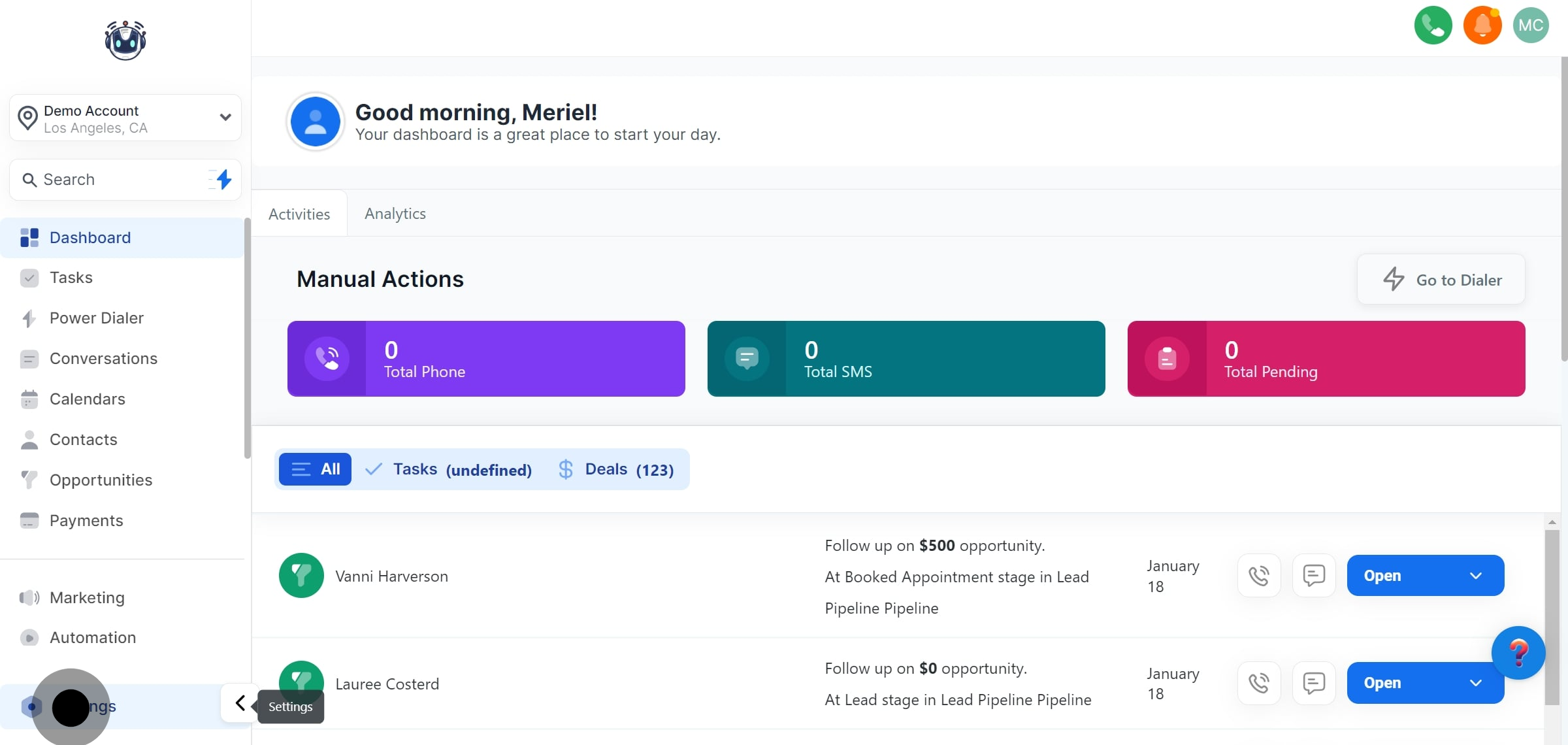This screenshot has height=745, width=1568.
Task: Filter by Deals (123)
Action: pos(616,469)
